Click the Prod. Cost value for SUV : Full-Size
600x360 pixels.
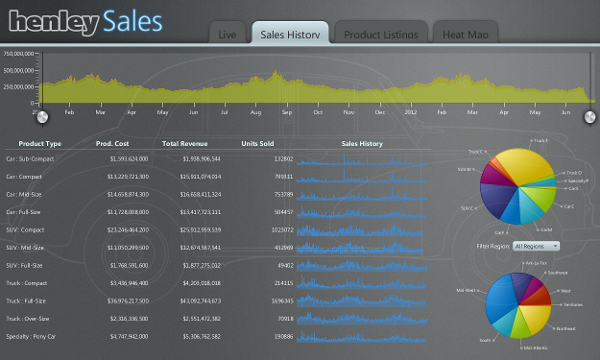click(x=129, y=266)
